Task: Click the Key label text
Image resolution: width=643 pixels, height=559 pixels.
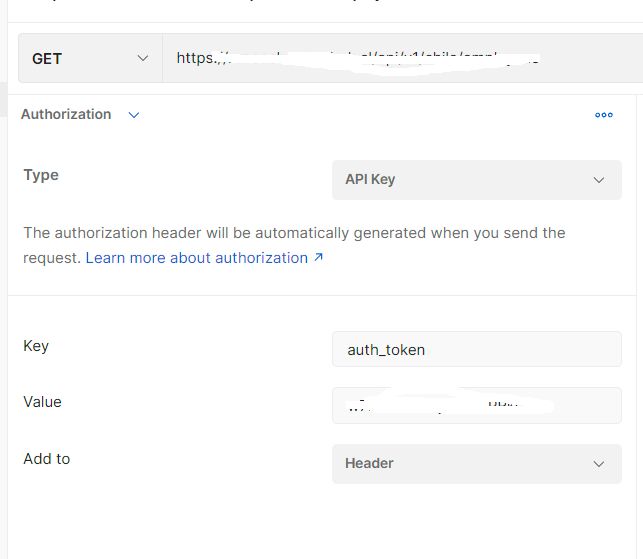Action: [x=36, y=346]
